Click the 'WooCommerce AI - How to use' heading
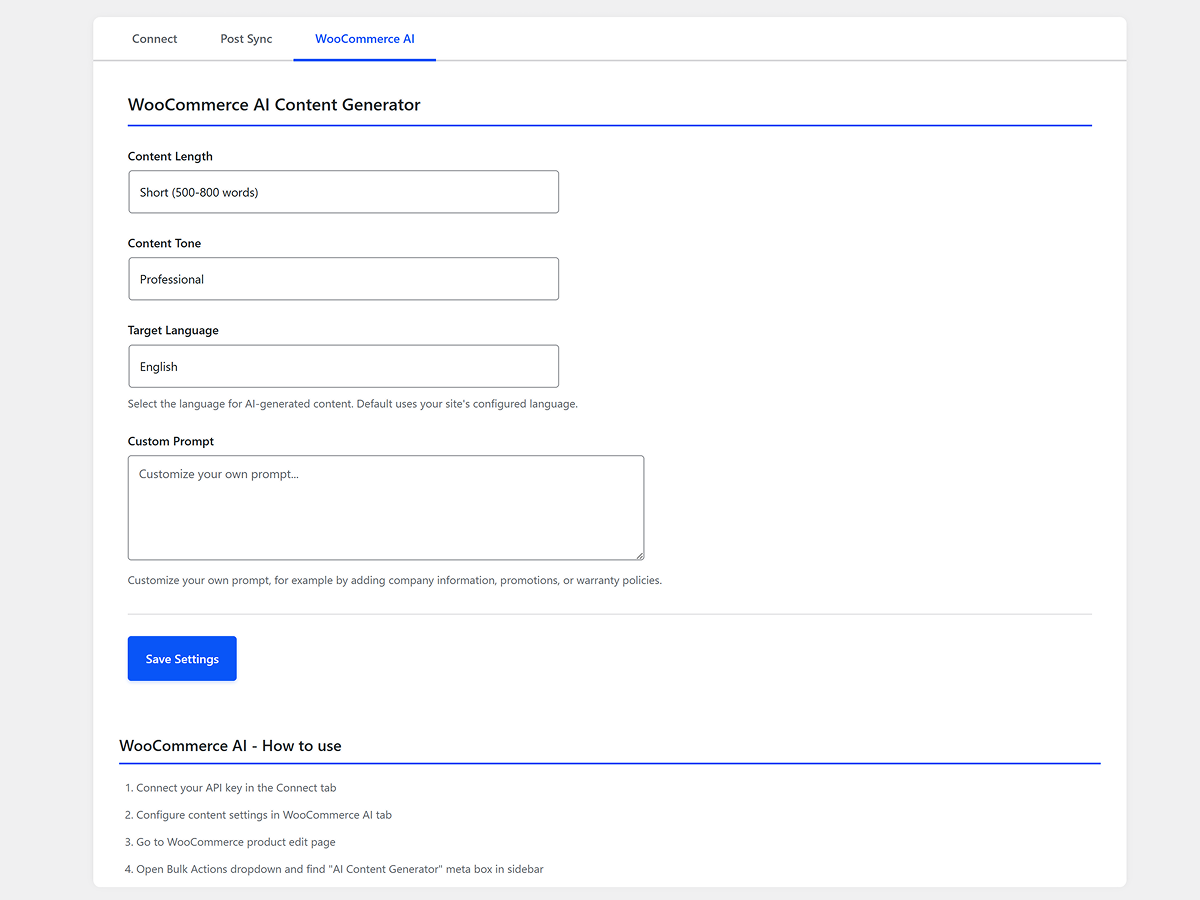Screen dimensions: 1200x900 [230, 746]
